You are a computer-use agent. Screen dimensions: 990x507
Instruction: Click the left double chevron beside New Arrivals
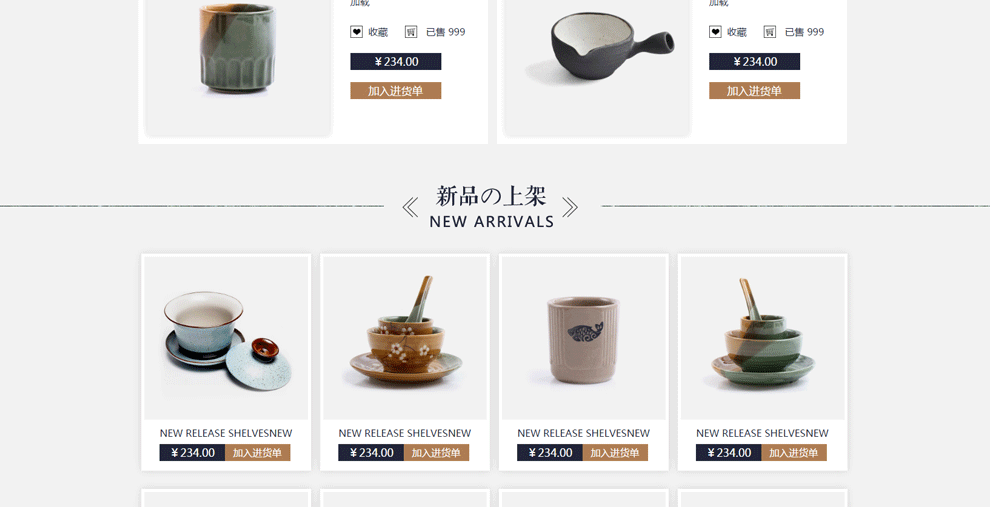coord(410,207)
